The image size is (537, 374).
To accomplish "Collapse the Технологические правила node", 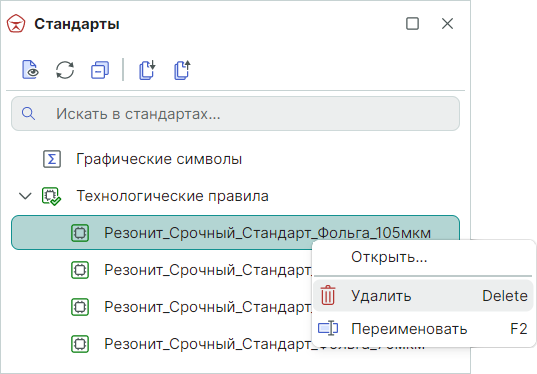I will coord(25,196).
